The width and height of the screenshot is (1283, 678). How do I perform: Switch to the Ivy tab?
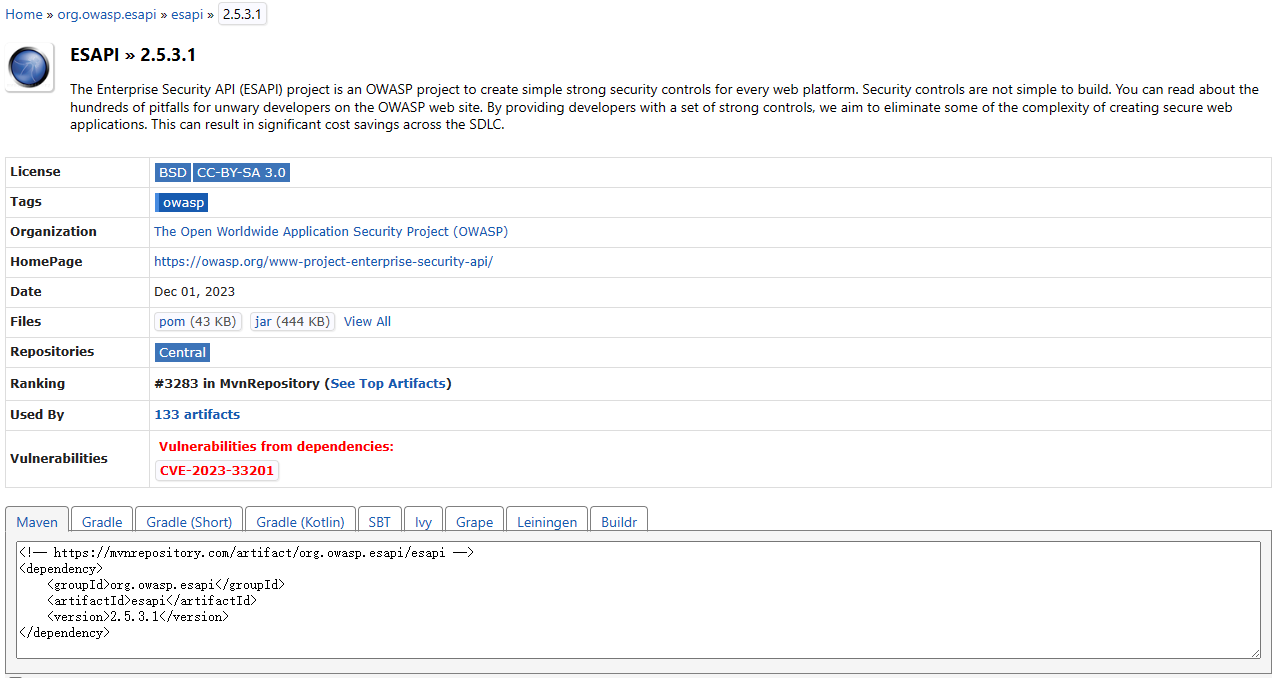[x=424, y=521]
